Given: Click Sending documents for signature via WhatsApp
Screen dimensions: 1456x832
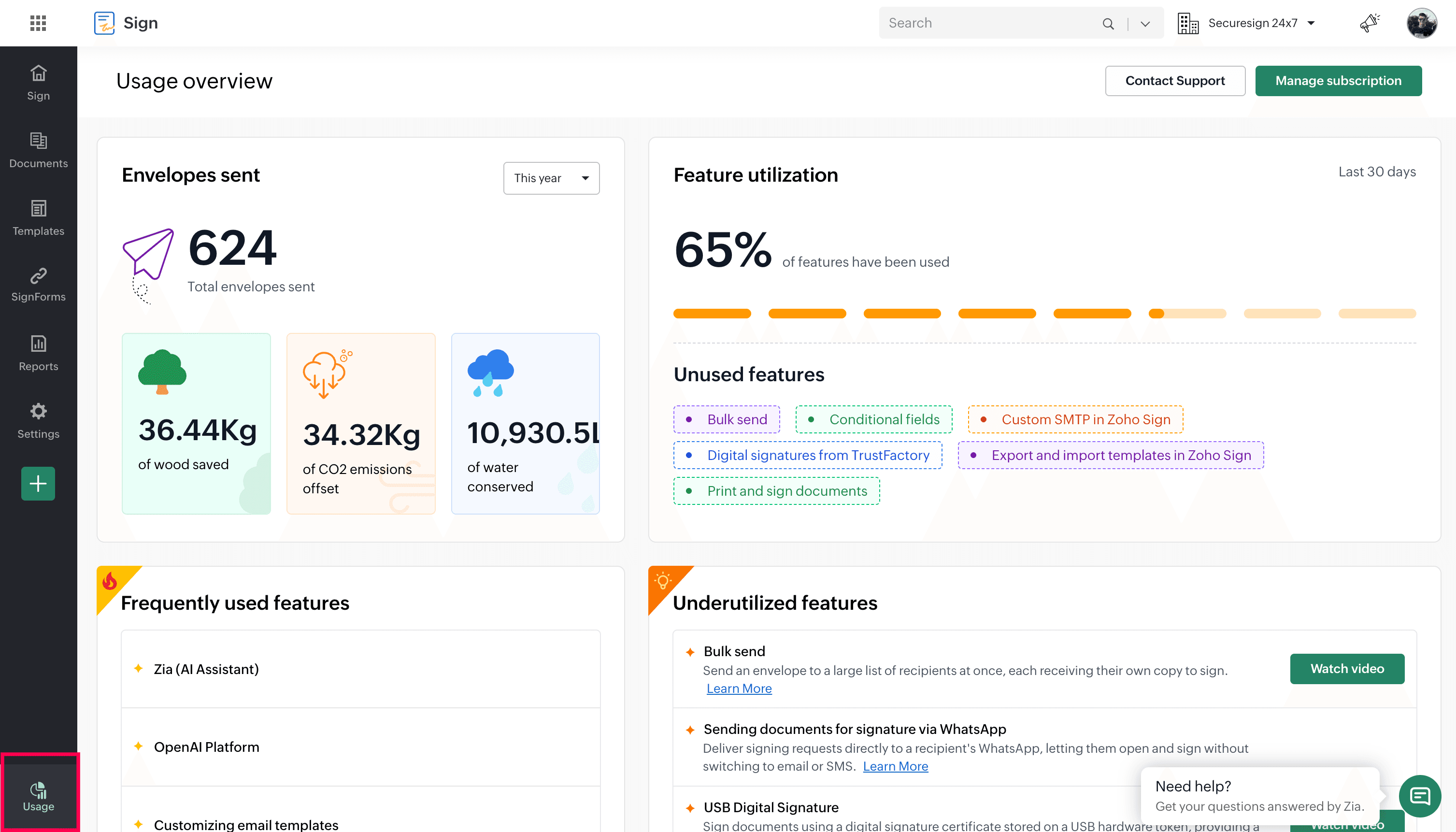Looking at the screenshot, I should coord(855,729).
